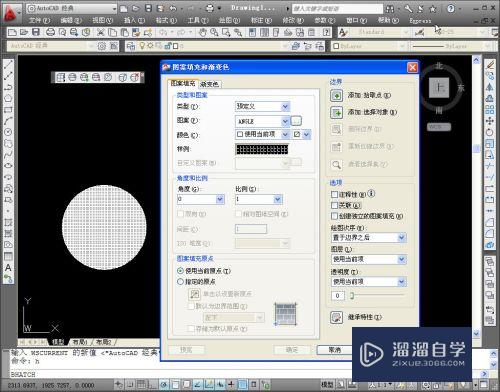The image size is (500, 392).
Task: Click the transparency value field showing 0
Action: tap(337, 296)
